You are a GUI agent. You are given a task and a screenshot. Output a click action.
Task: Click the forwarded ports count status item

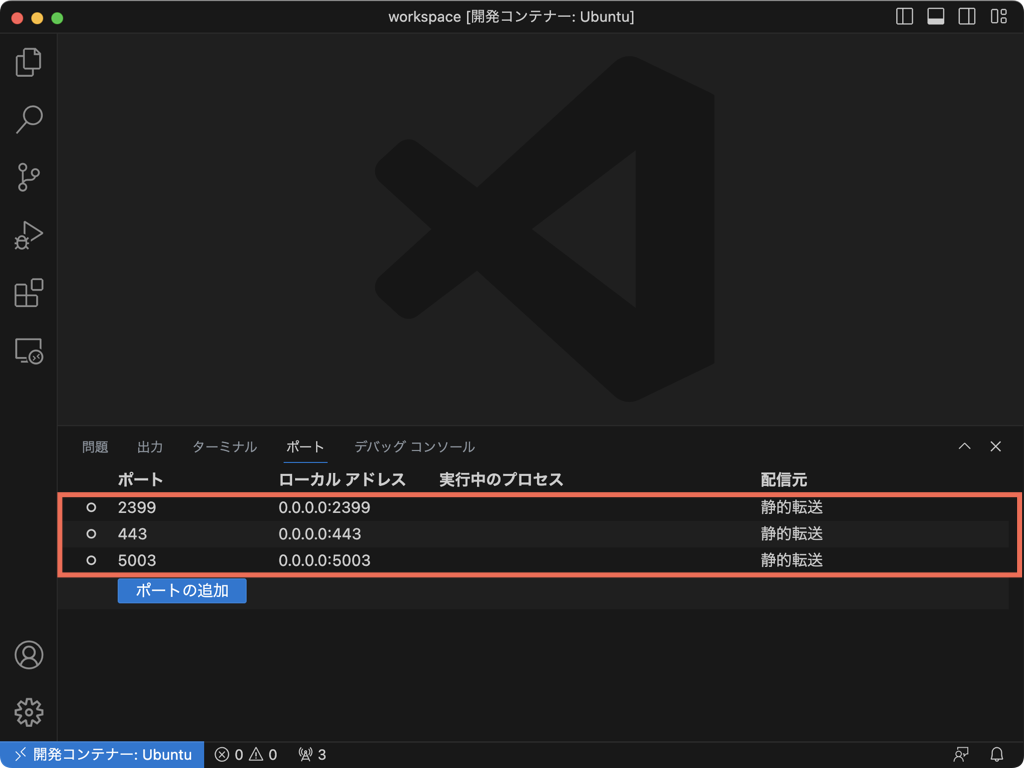coord(312,755)
